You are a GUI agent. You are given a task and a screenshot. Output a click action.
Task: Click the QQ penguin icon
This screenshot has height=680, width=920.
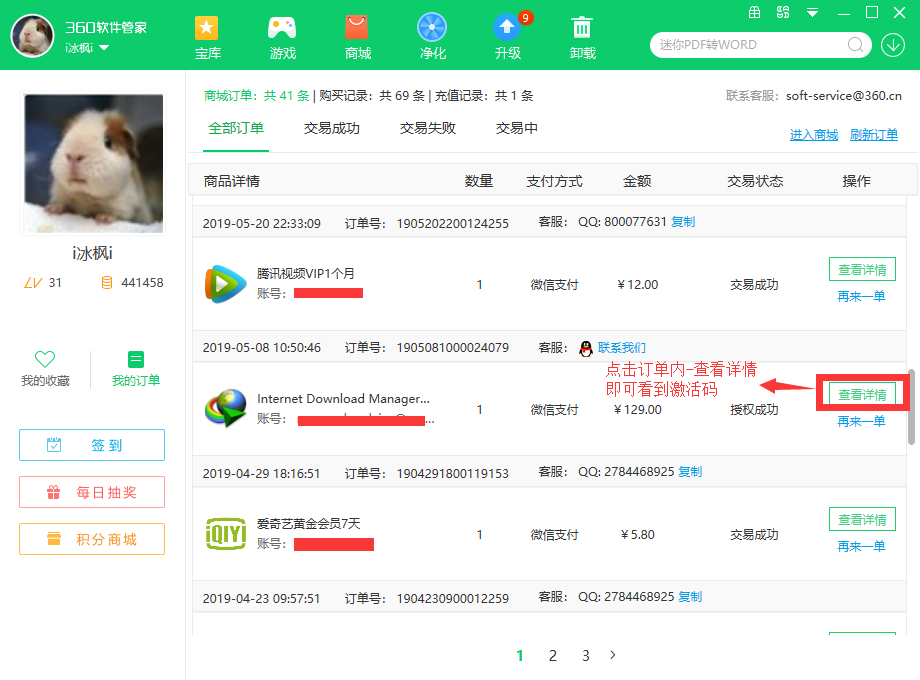[x=586, y=349]
